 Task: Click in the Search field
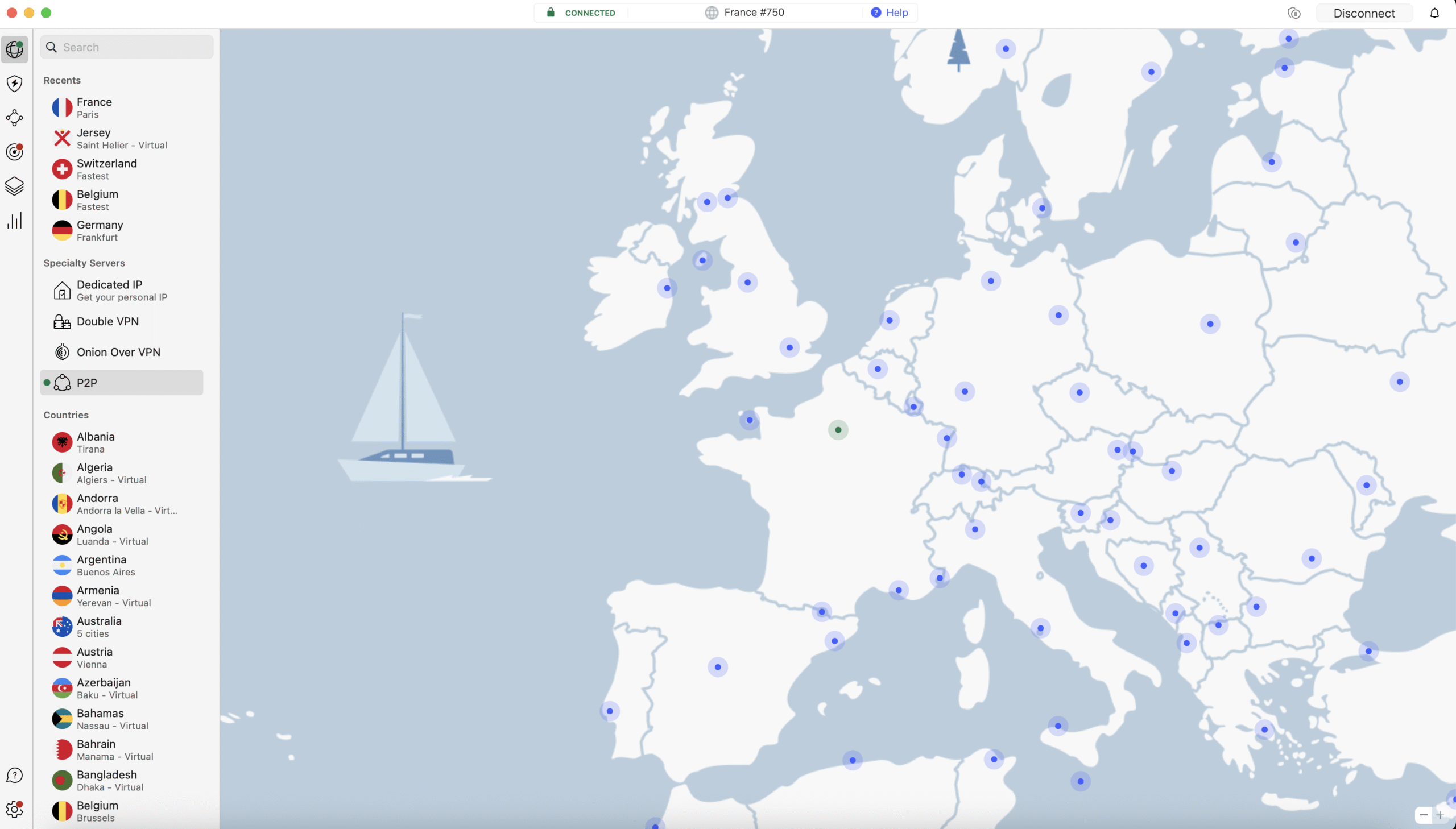(126, 47)
